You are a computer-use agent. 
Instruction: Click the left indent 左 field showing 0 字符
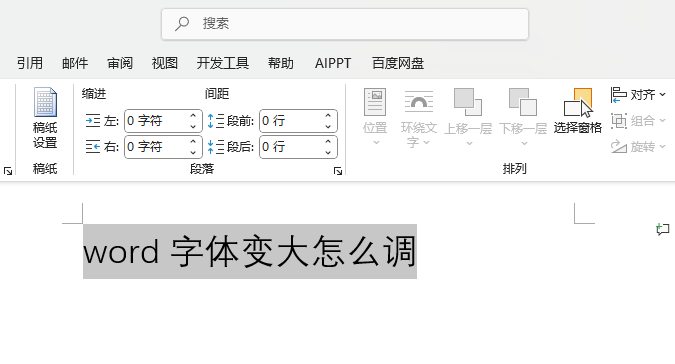point(163,121)
